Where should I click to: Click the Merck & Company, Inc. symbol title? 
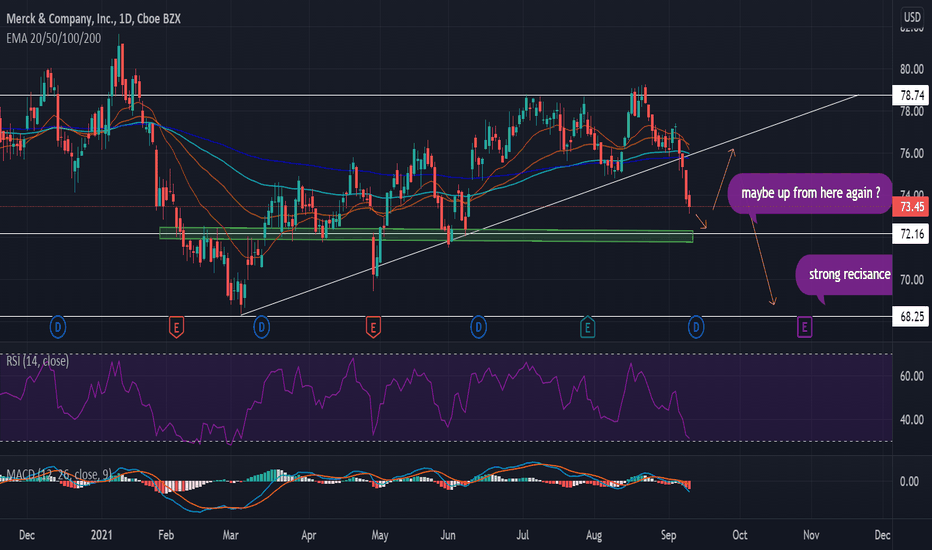click(93, 18)
